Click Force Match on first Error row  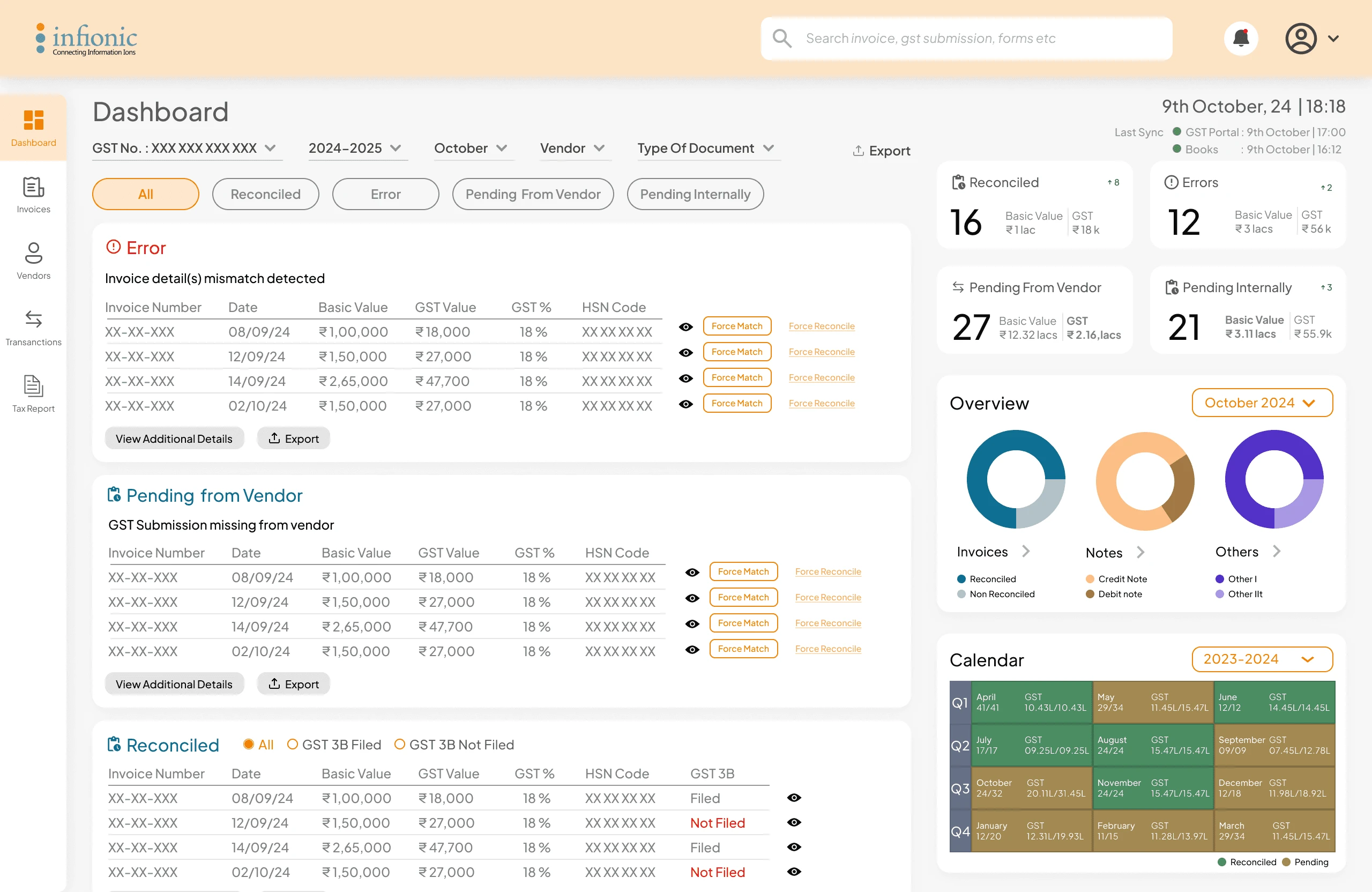(736, 326)
